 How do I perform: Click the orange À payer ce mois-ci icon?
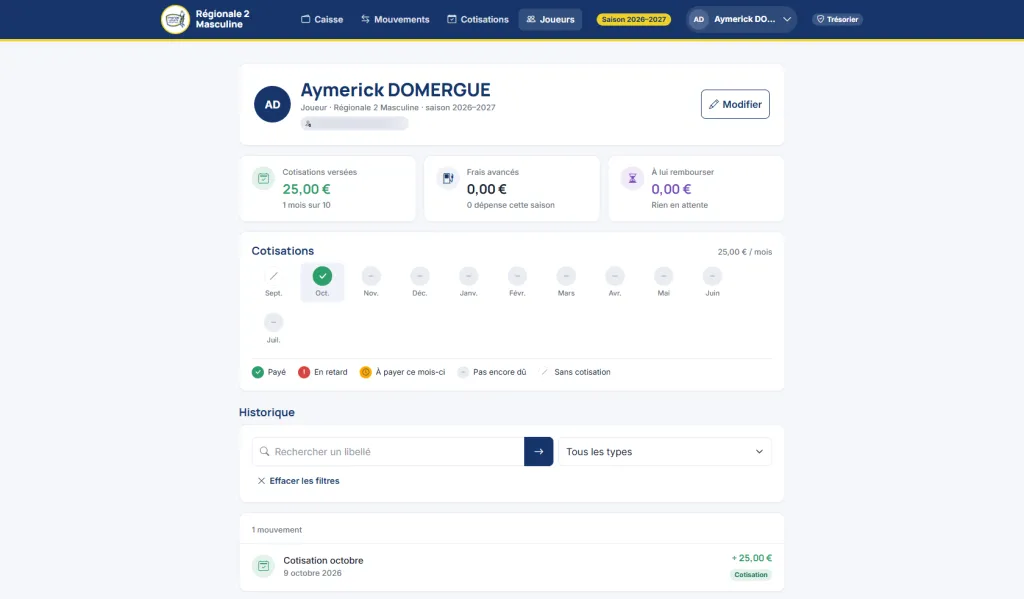pyautogui.click(x=366, y=372)
